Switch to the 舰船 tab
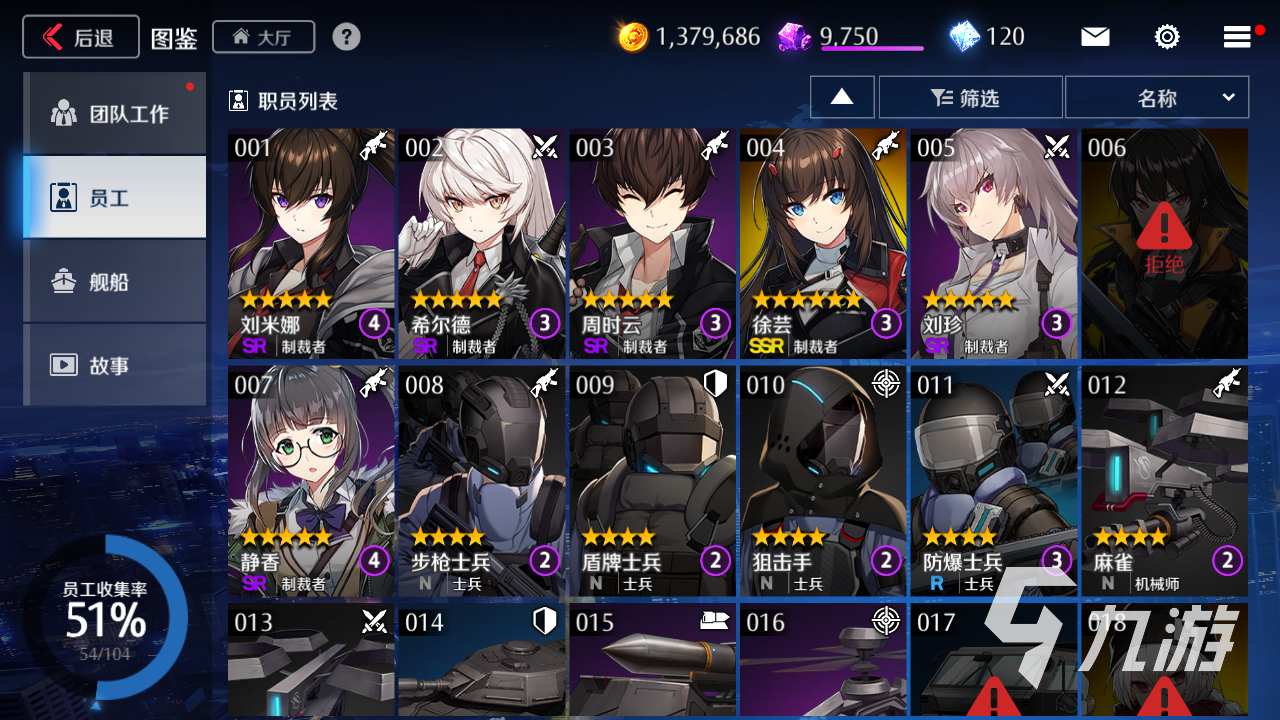This screenshot has width=1280, height=720. click(115, 281)
